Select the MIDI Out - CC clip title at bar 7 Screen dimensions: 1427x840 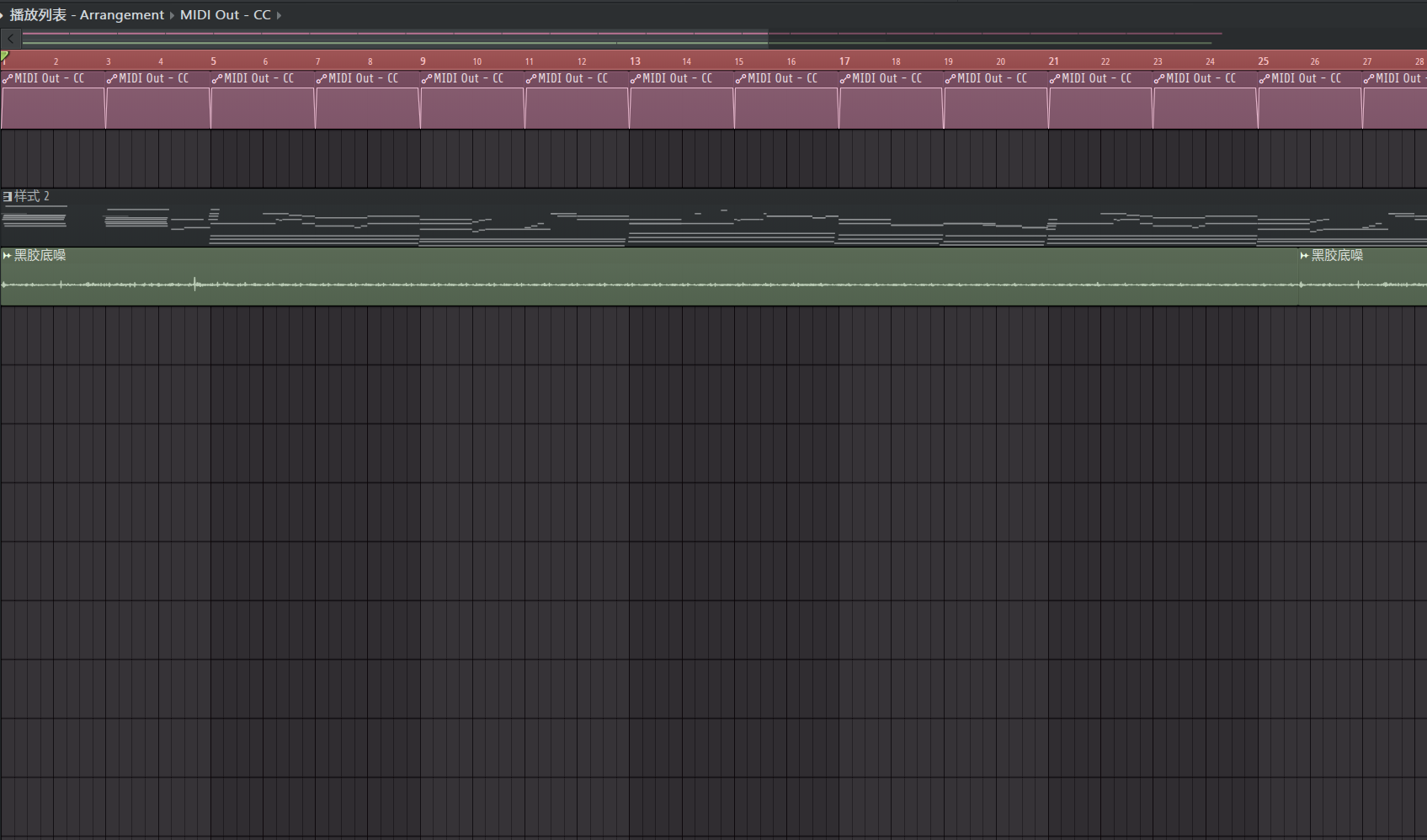pos(364,78)
